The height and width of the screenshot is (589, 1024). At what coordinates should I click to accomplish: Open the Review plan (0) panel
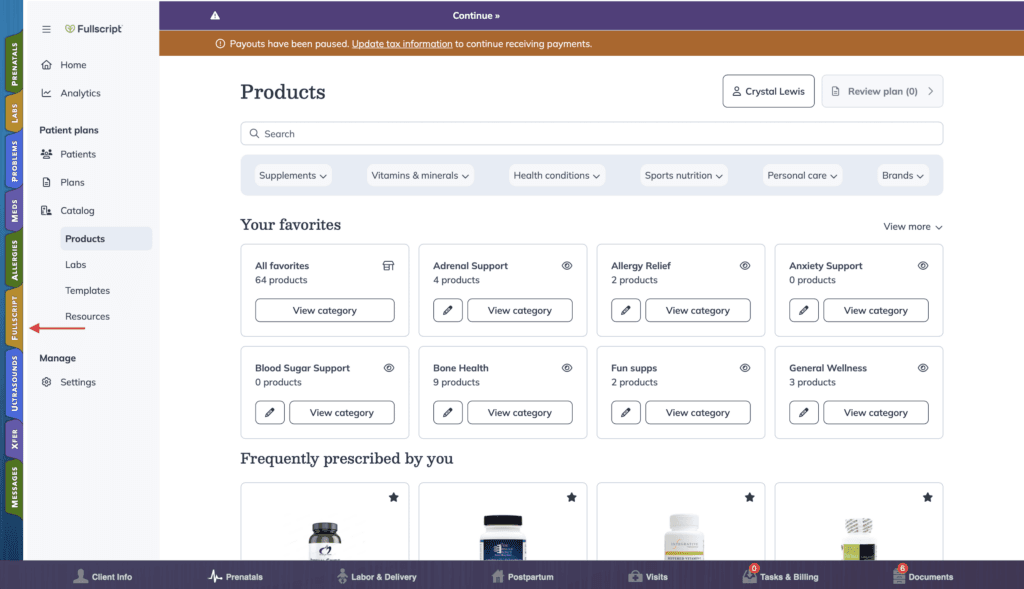pos(882,91)
